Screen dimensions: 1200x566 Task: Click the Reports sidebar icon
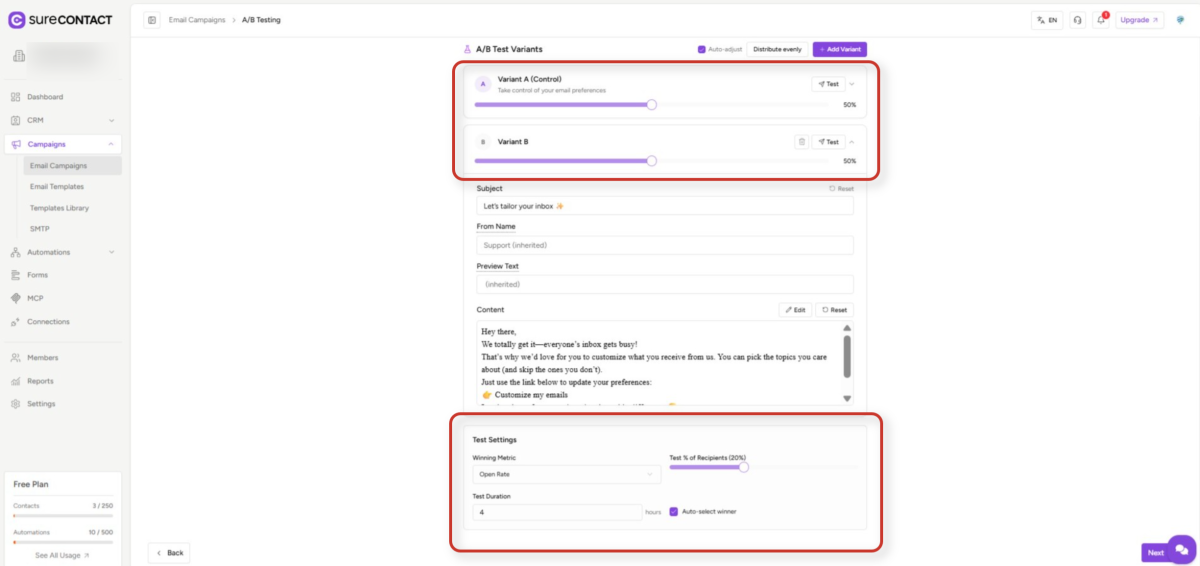tap(16, 381)
